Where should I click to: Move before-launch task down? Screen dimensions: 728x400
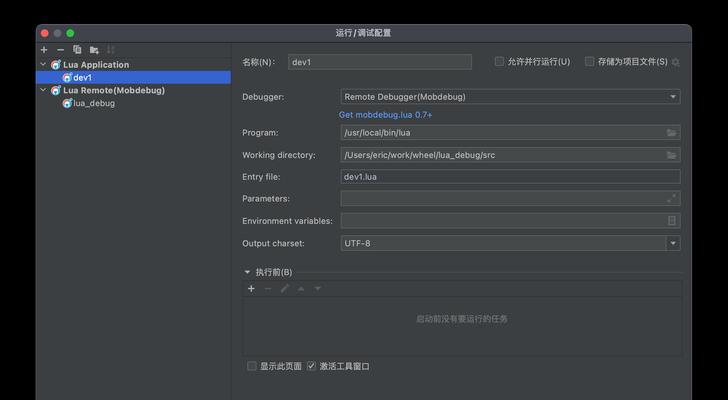[318, 289]
